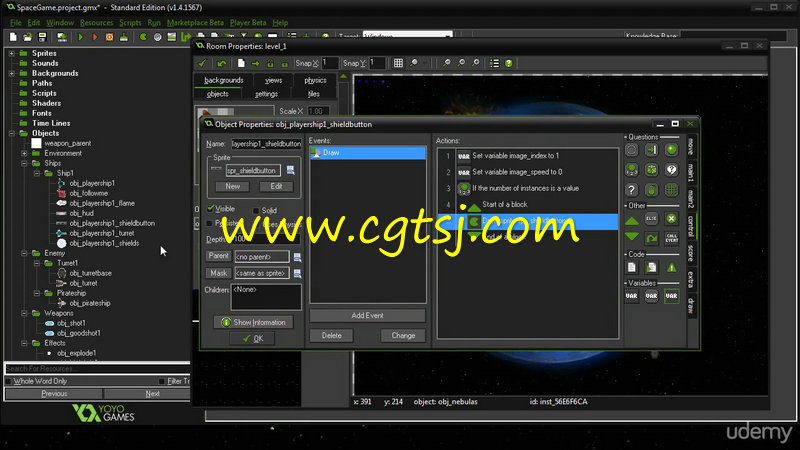This screenshot has width=800, height=450.
Task: Run the game in debug mode (orange arrow)
Action: coord(94,37)
